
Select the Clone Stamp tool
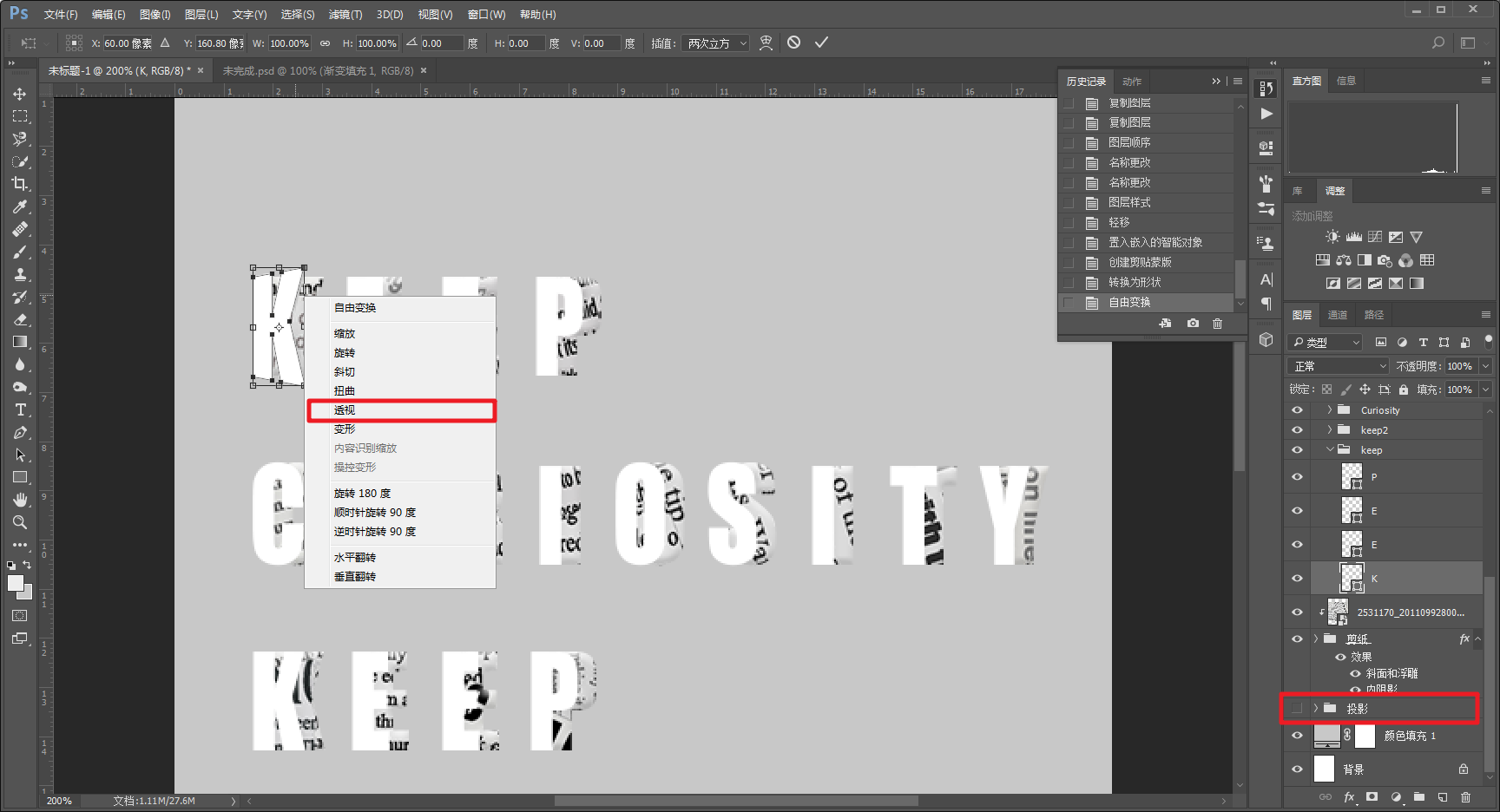pyautogui.click(x=19, y=274)
